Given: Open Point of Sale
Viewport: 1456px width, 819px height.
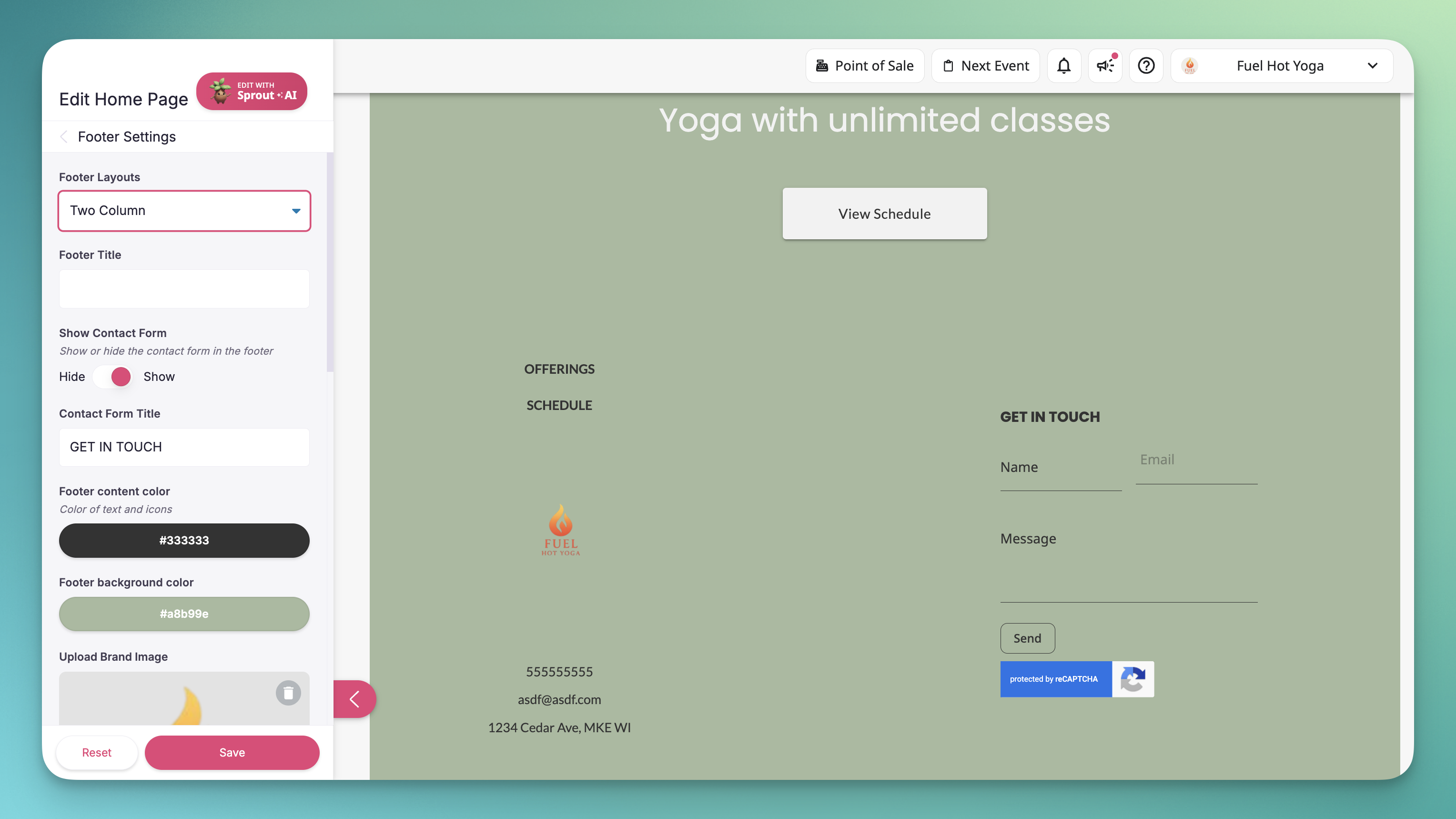Looking at the screenshot, I should [865, 66].
